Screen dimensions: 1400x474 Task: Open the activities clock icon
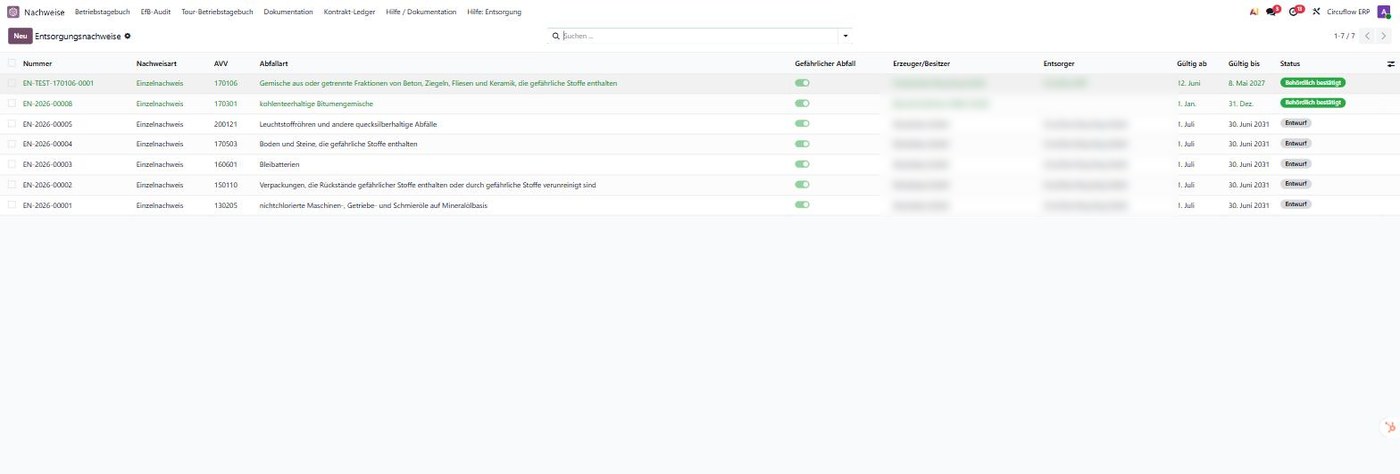tap(1295, 12)
